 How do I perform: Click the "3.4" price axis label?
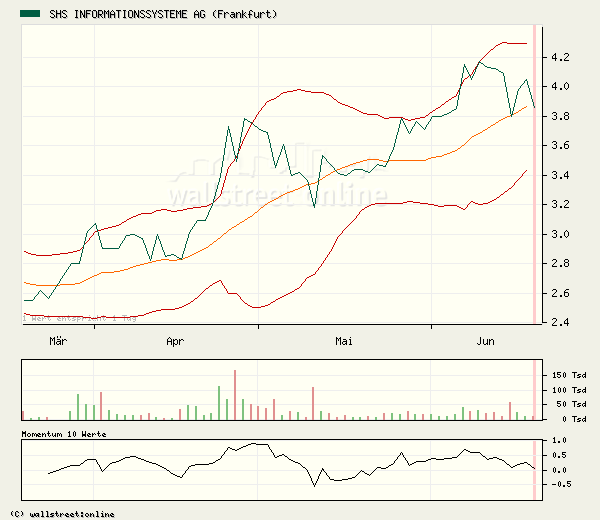(560, 175)
